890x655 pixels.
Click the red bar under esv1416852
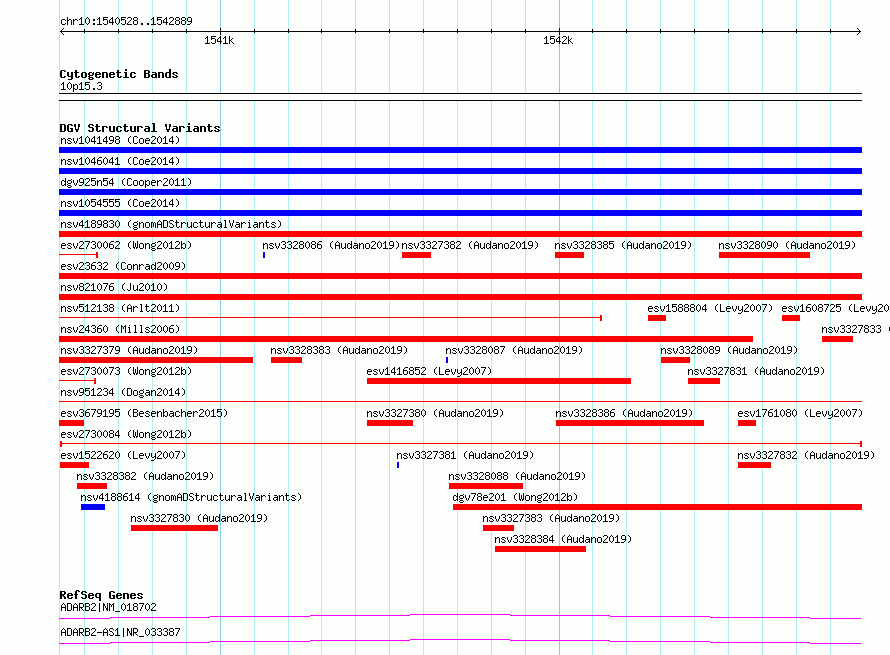point(499,381)
